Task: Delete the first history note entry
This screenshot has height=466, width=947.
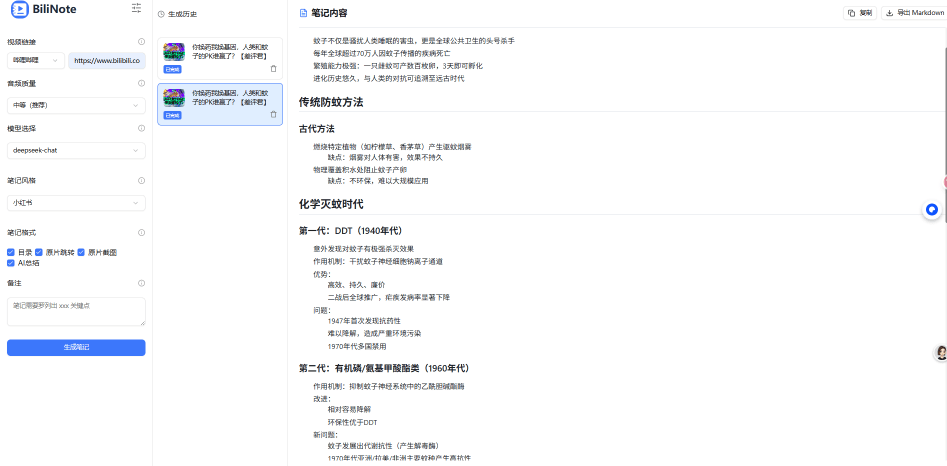Action: tap(274, 68)
